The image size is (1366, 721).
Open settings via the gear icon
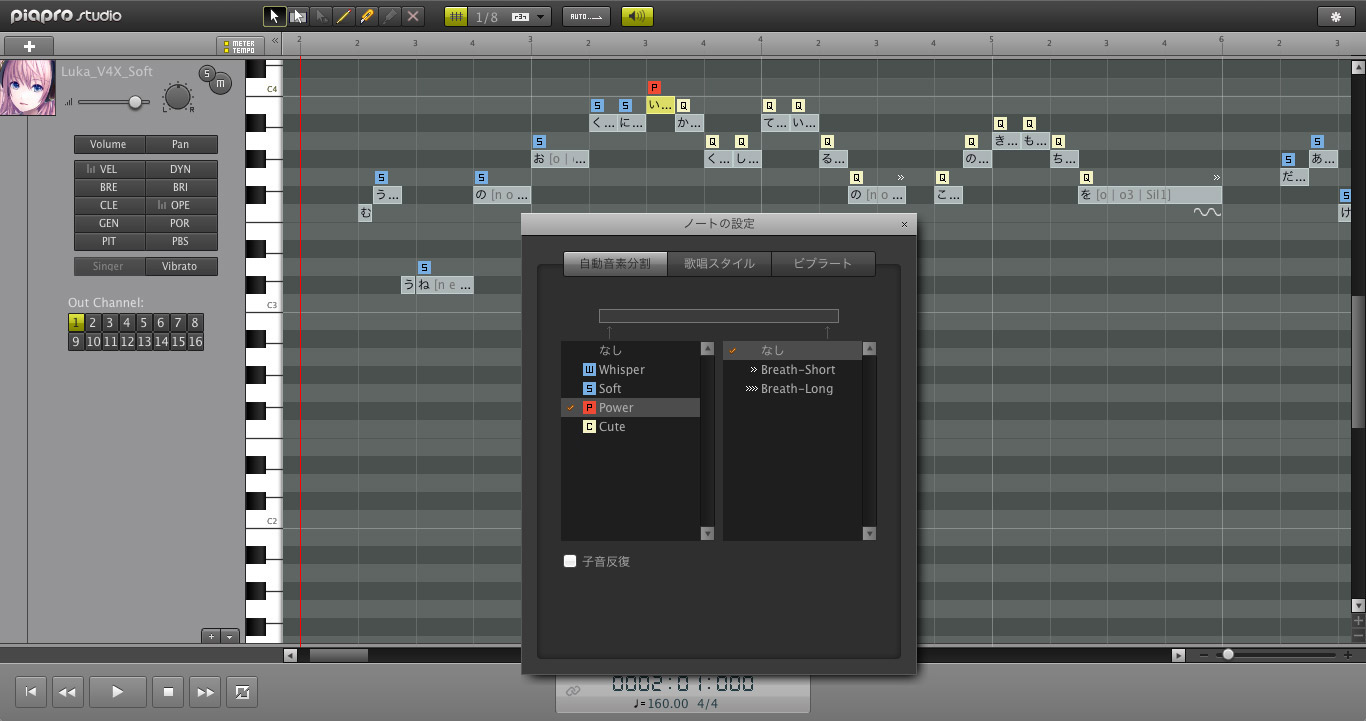click(x=1336, y=17)
